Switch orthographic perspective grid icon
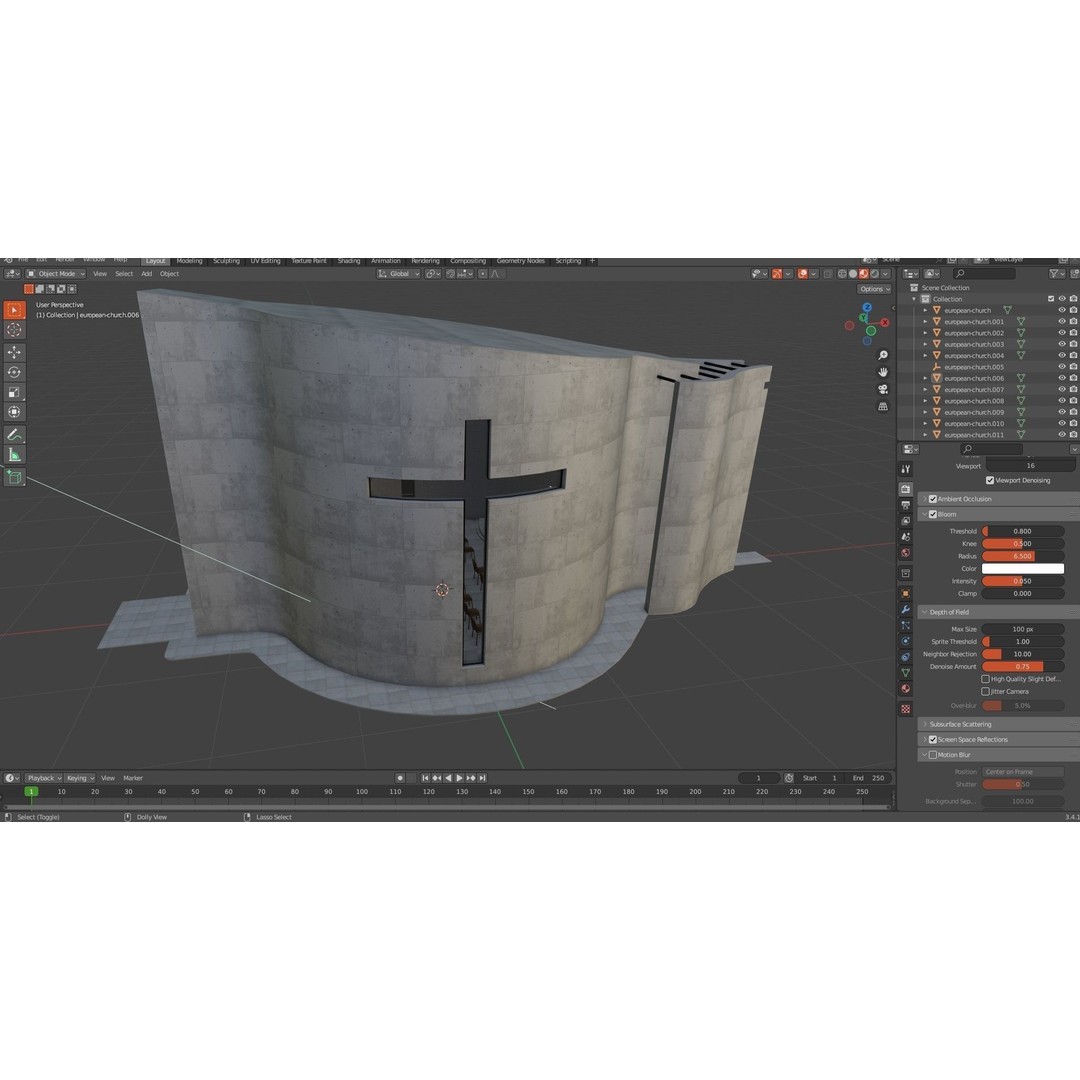 pyautogui.click(x=882, y=406)
